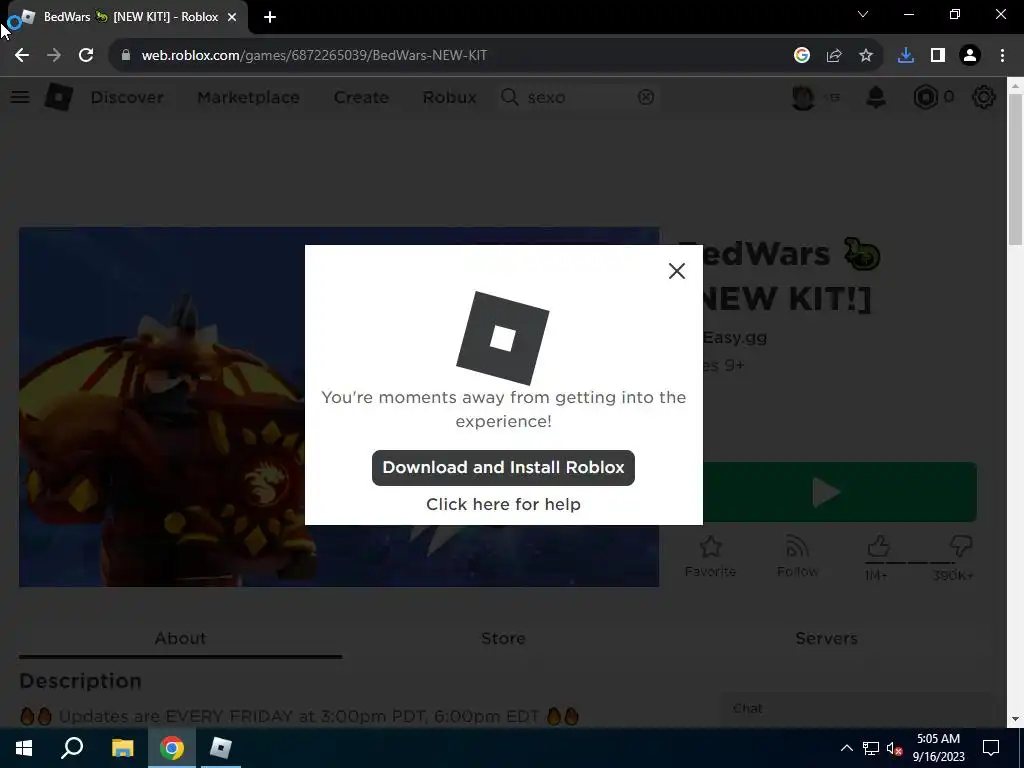Click the page vertical scrollbar thumb
This screenshot has height=768, width=1024.
(1015, 170)
